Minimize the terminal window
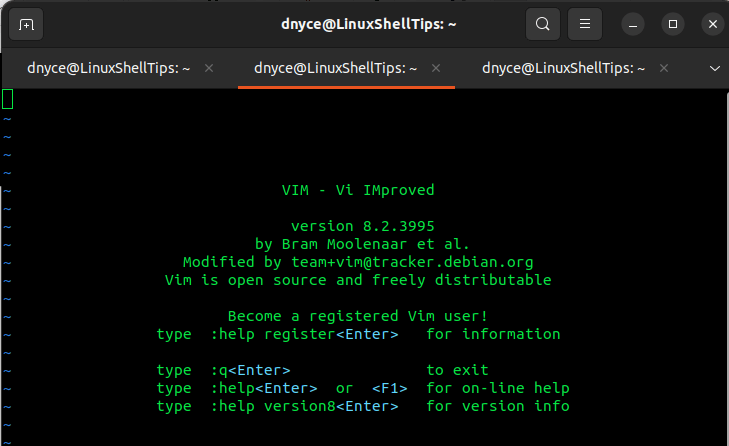Screen dimensions: 729x446 [633, 24]
